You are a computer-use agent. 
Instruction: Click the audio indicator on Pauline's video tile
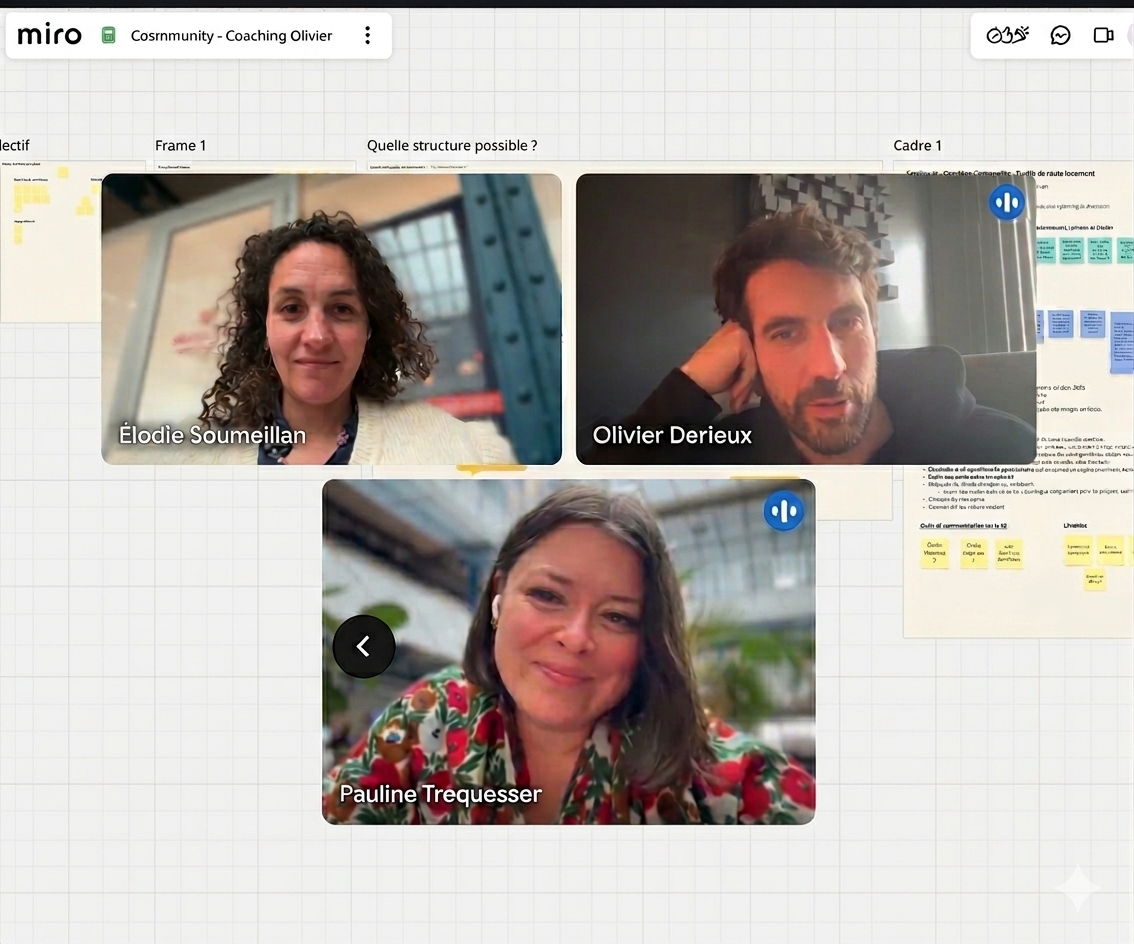(x=784, y=510)
